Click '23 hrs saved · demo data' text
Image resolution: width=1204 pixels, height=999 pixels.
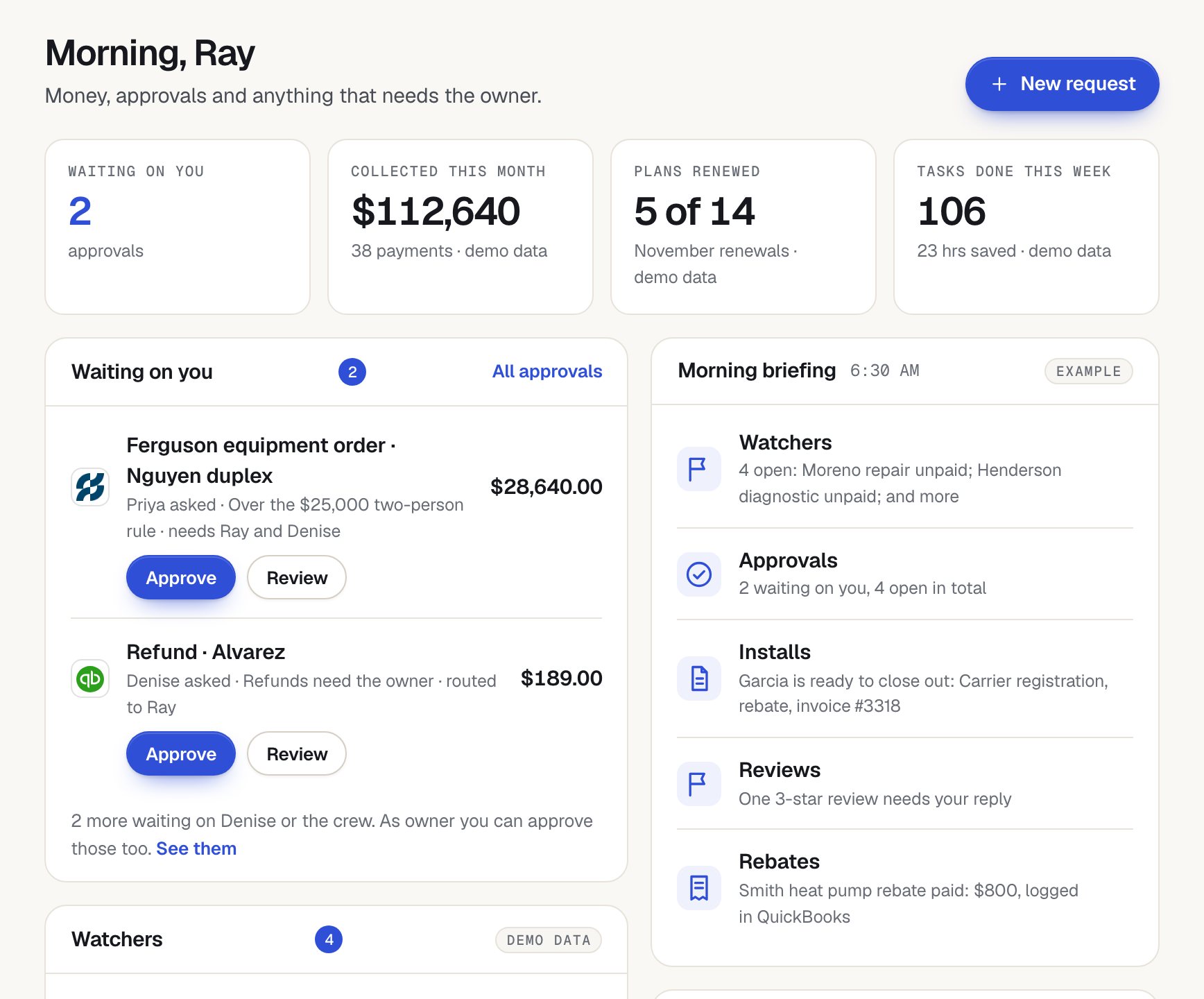1014,250
